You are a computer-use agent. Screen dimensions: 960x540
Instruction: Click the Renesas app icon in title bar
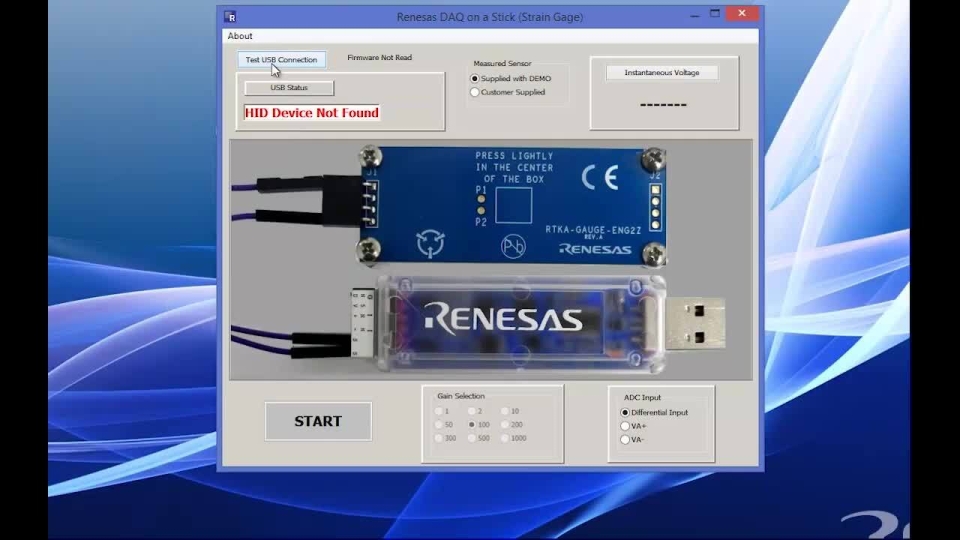pyautogui.click(x=230, y=17)
